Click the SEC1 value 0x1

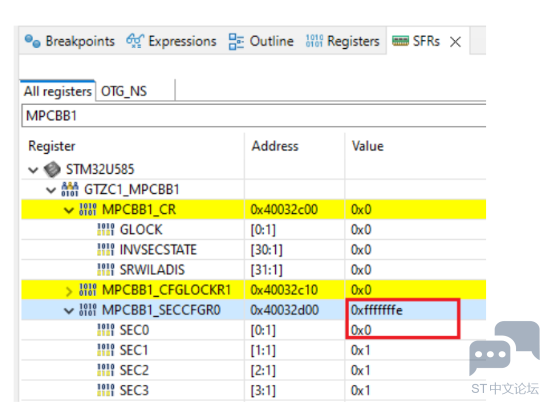pos(360,350)
